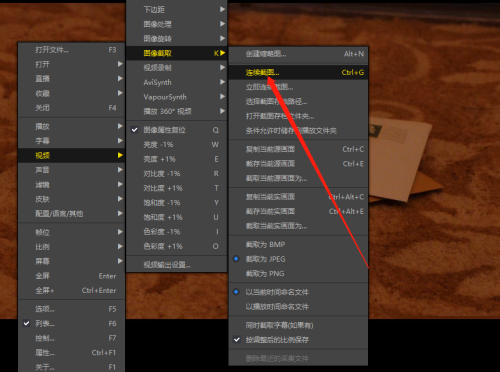
Task: Choose 立即连续截图... item
Action: (299, 87)
